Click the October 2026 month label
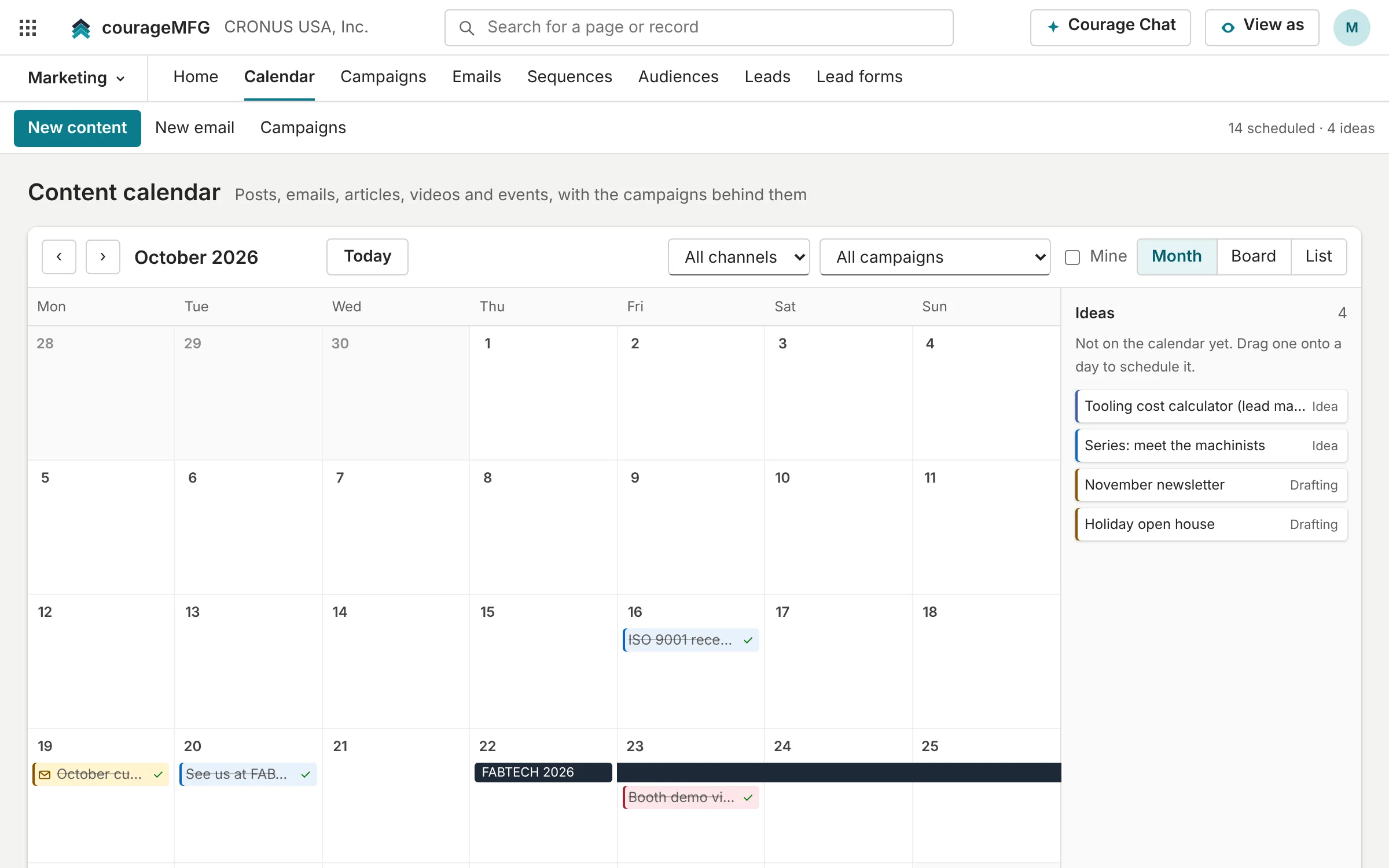The width and height of the screenshot is (1389, 868). point(196,257)
